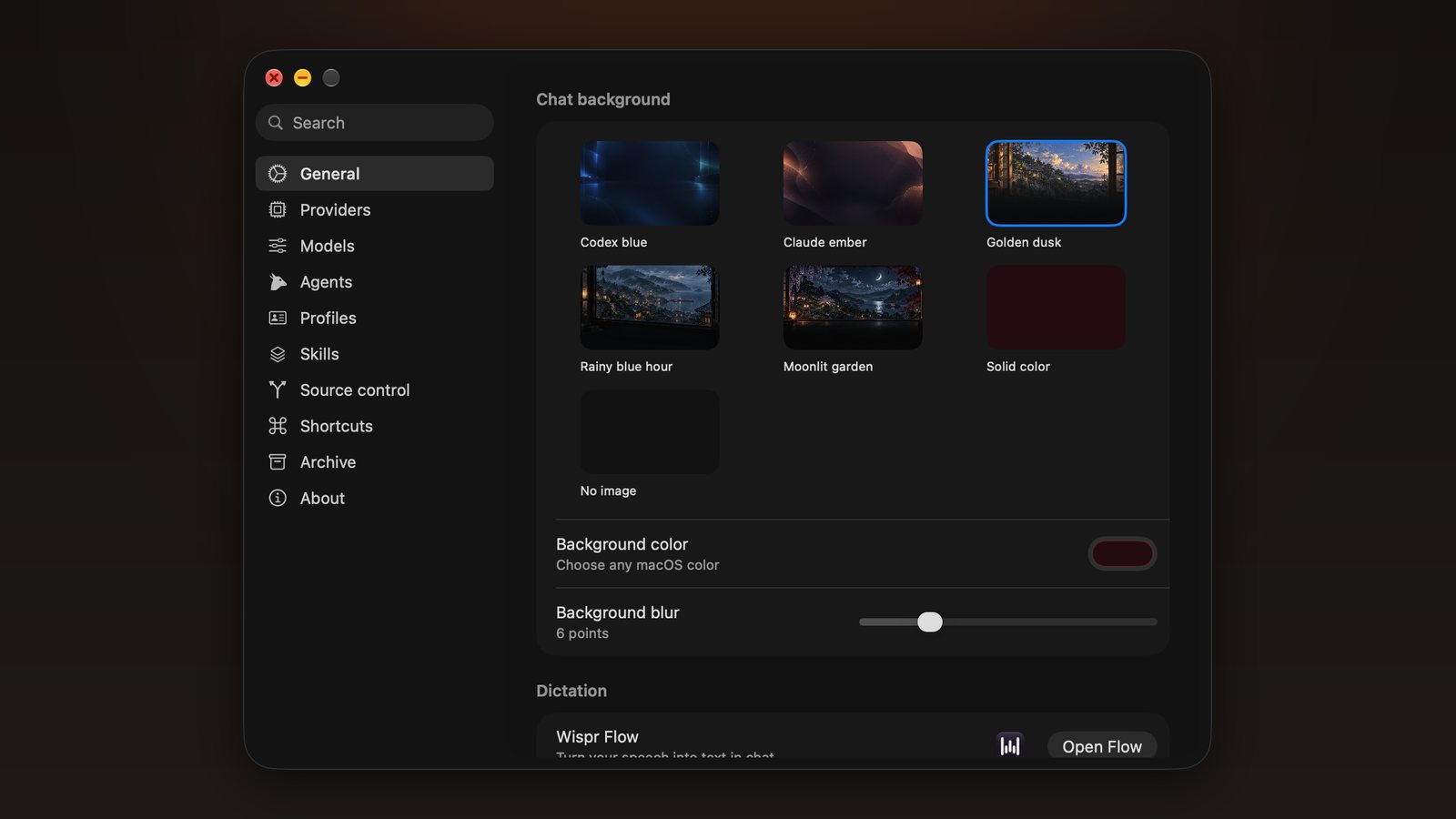Select Skills in the sidebar

point(375,354)
